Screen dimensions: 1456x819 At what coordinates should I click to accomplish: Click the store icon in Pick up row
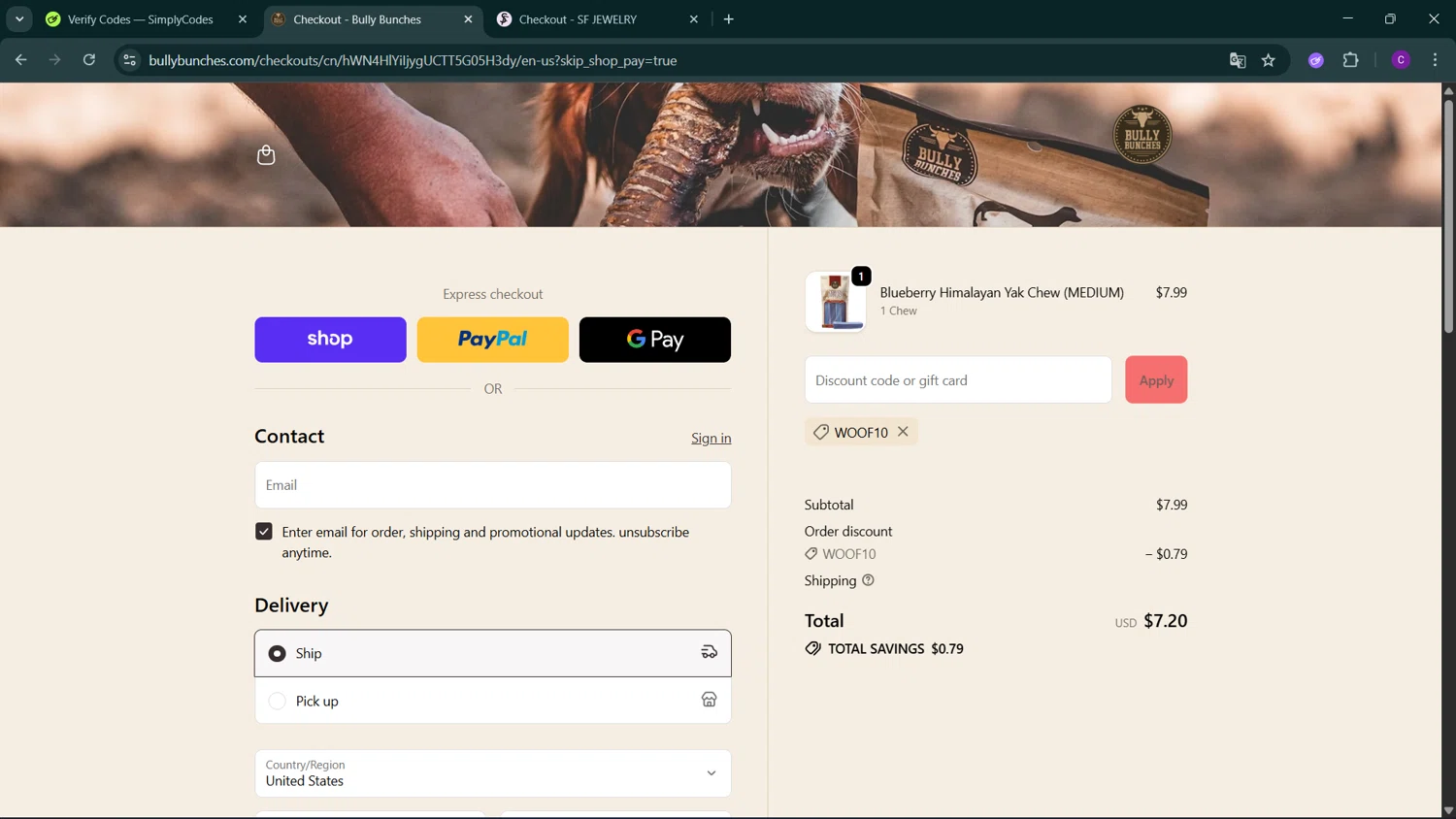point(710,701)
